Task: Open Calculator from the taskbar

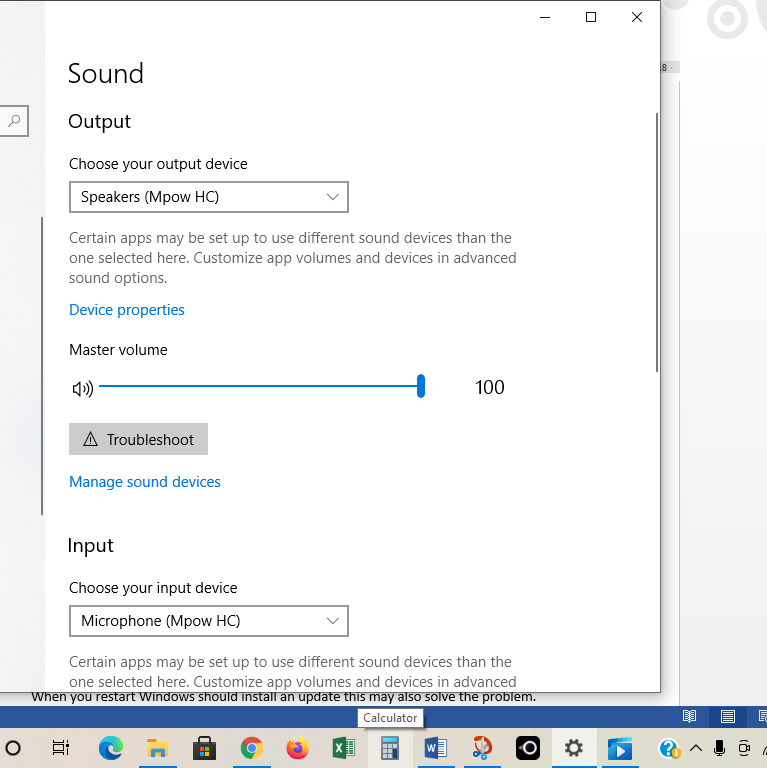Action: (390, 748)
